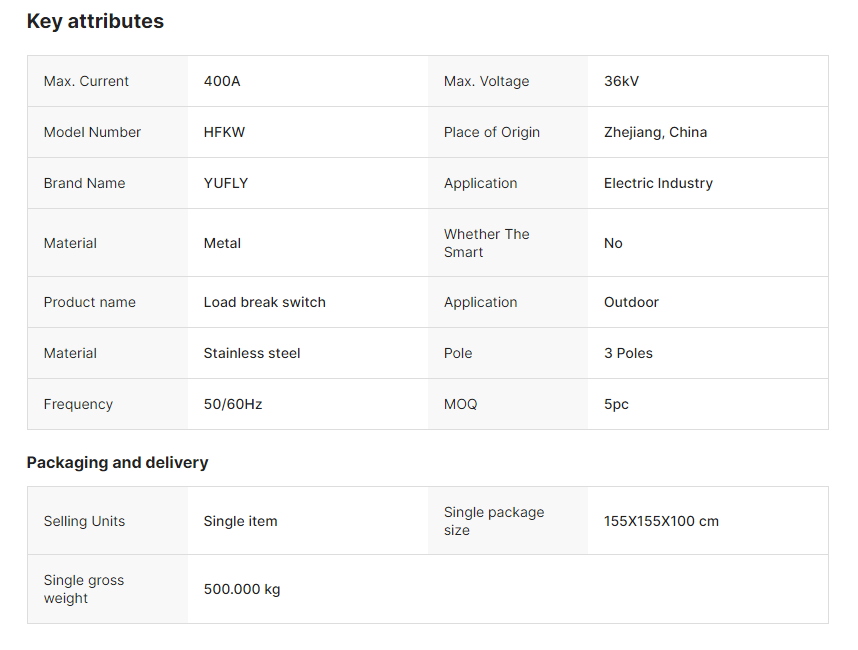Select the Load break switch product name

coord(264,302)
